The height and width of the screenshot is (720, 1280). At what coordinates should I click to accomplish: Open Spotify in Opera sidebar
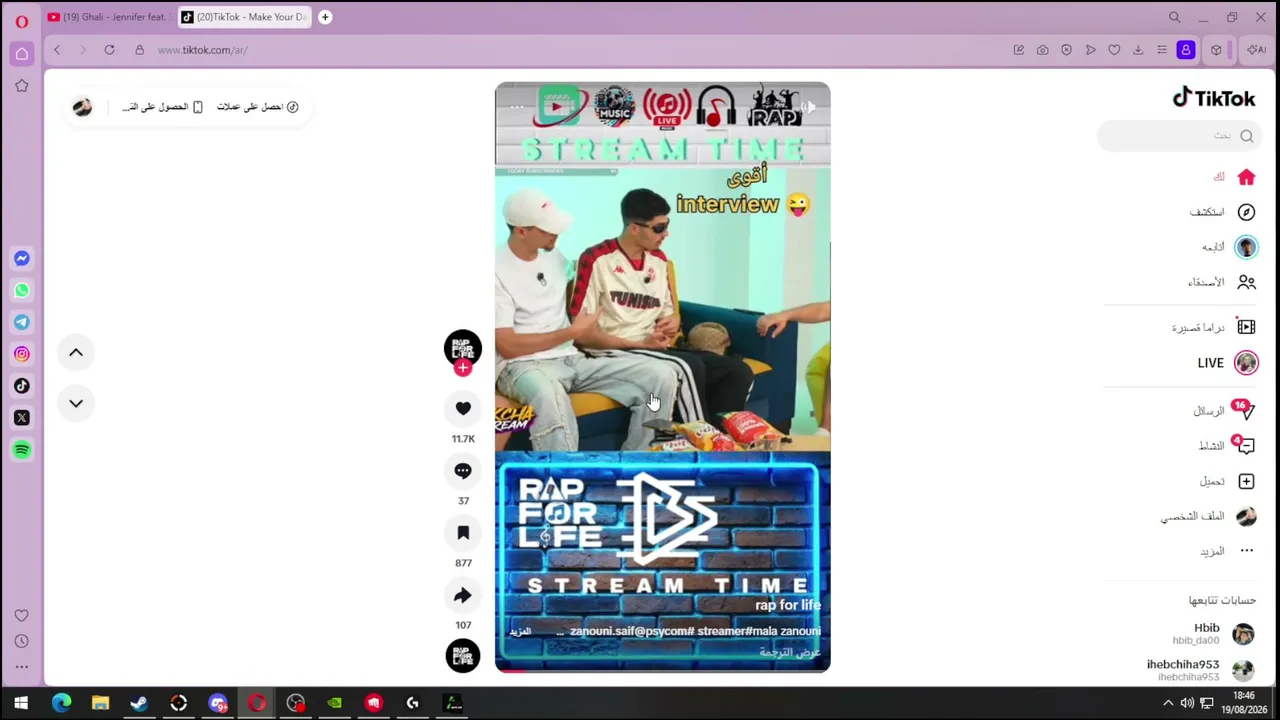(x=21, y=450)
